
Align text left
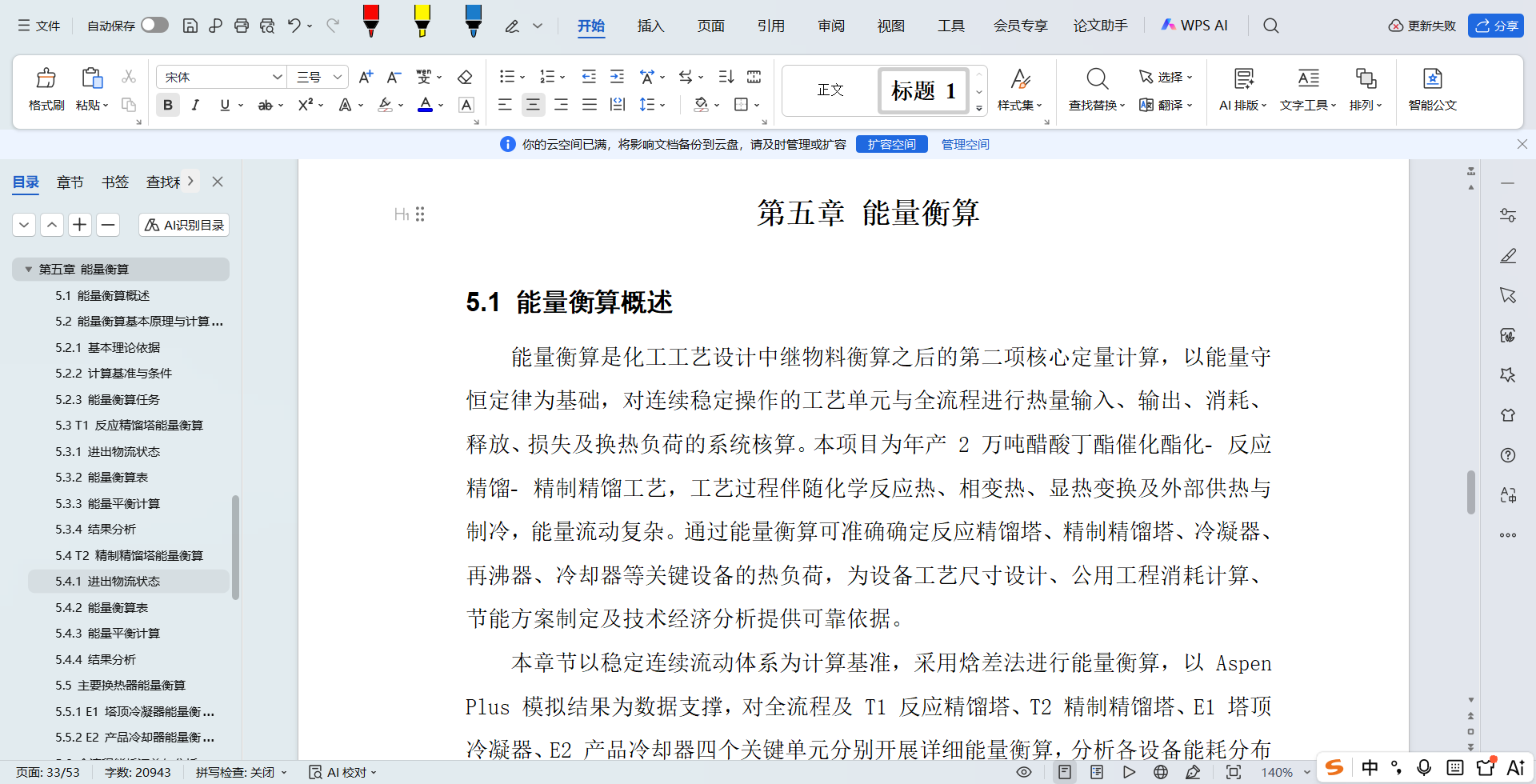(505, 105)
